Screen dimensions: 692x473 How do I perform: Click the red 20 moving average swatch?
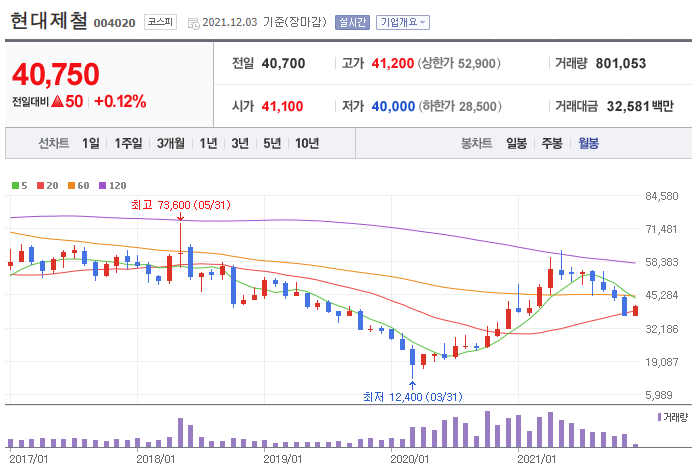(x=41, y=186)
